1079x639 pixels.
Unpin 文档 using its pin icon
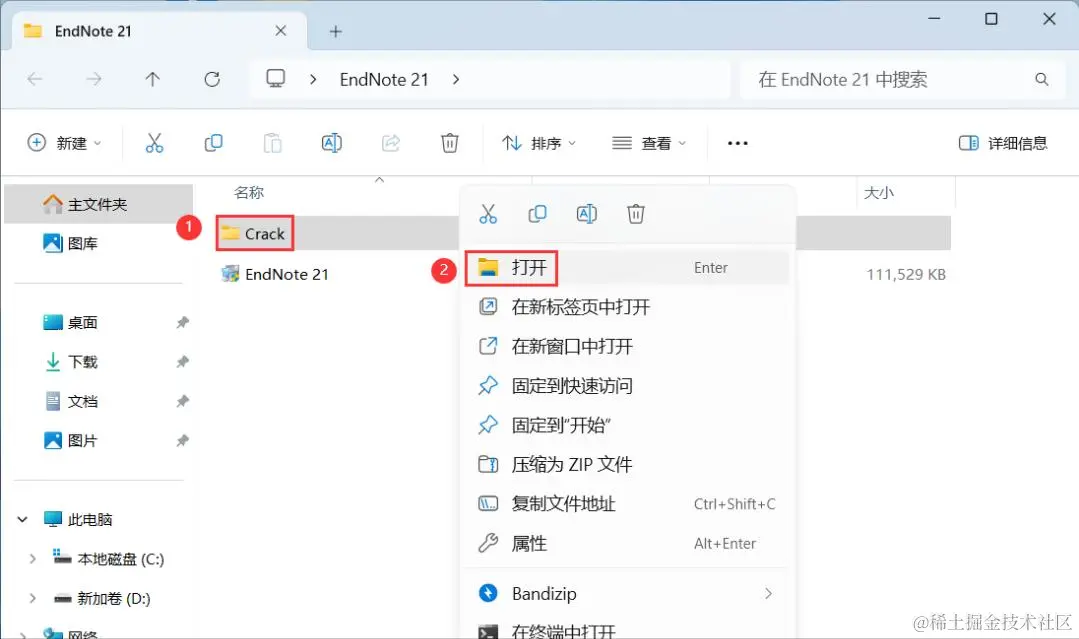tap(182, 401)
